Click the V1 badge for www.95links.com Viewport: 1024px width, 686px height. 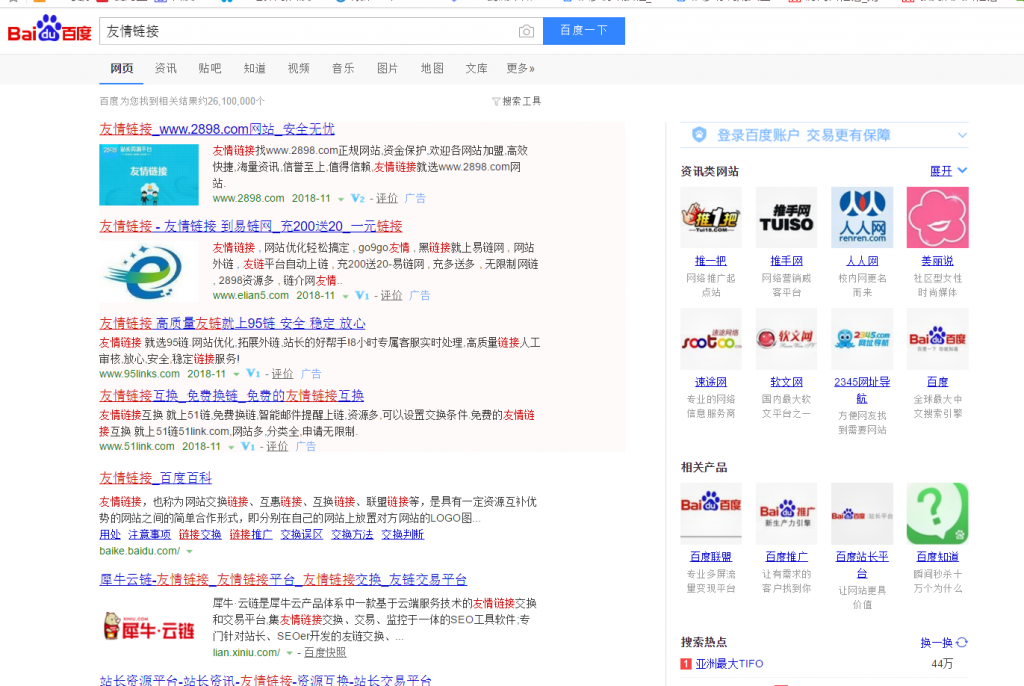tap(253, 374)
